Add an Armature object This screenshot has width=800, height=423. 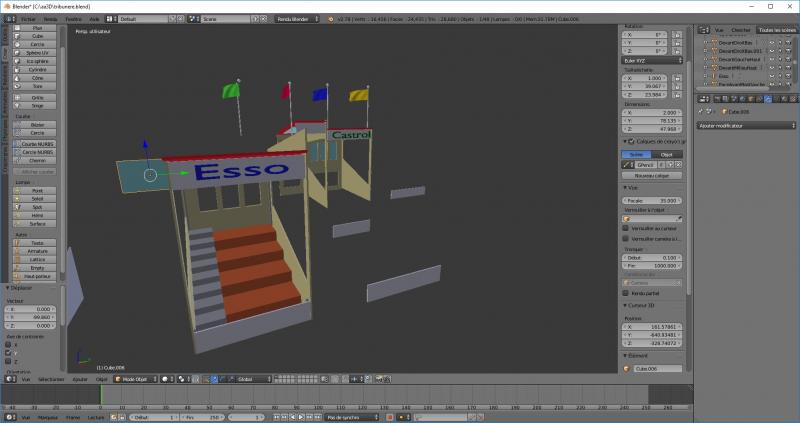[37, 250]
